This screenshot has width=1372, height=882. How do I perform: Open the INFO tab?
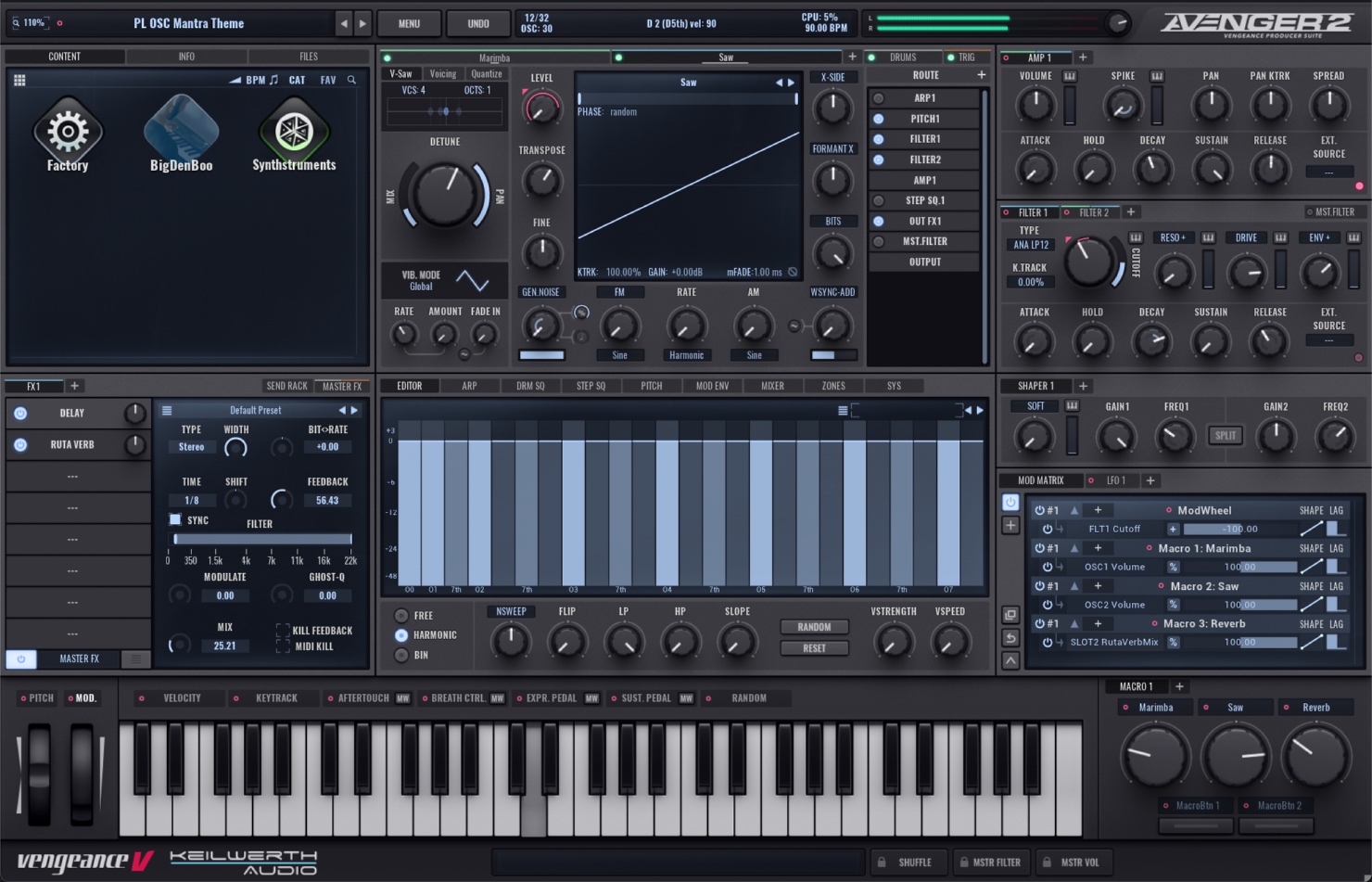point(186,57)
